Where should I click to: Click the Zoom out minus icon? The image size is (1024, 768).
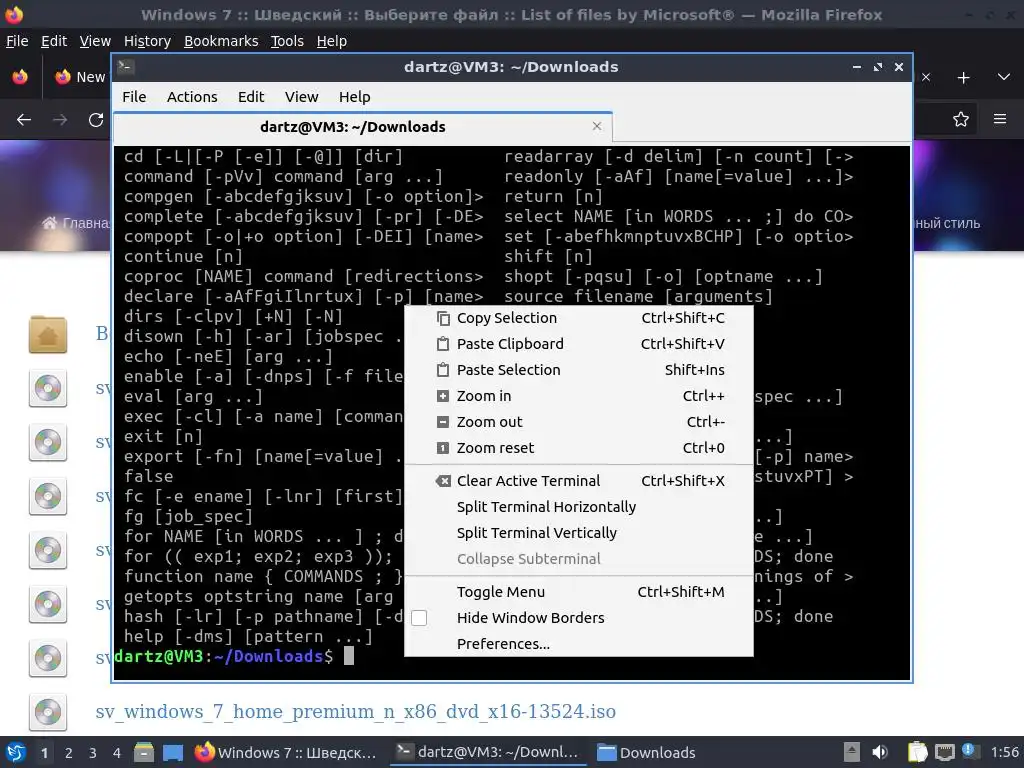(443, 423)
